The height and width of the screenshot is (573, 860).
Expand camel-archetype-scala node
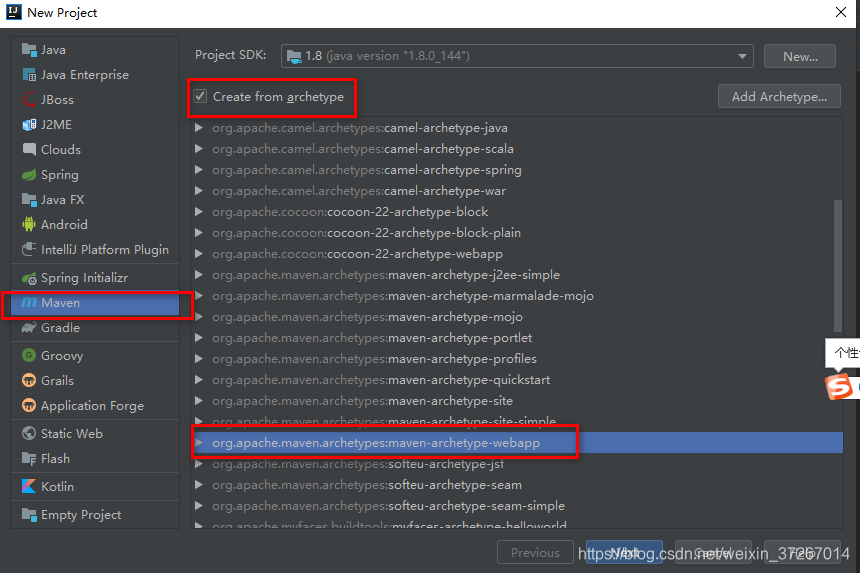coord(199,149)
